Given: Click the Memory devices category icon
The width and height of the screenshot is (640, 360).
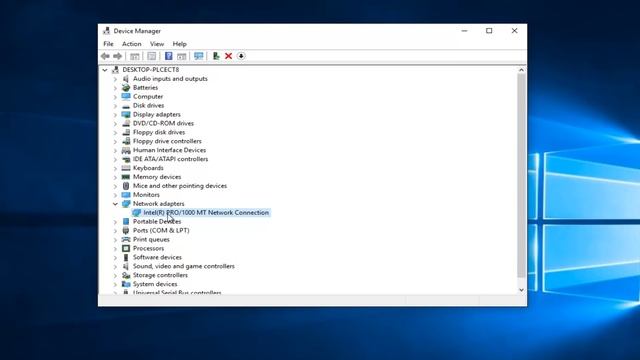Looking at the screenshot, I should pyautogui.click(x=126, y=177).
